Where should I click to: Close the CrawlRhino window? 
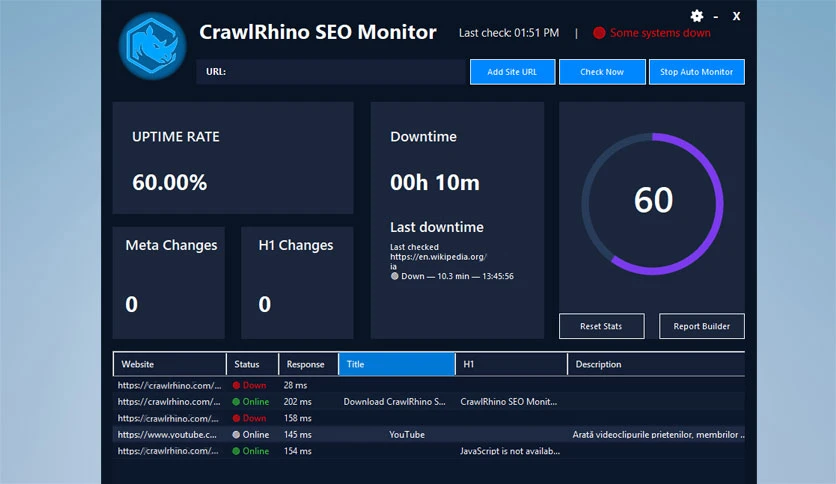[736, 17]
